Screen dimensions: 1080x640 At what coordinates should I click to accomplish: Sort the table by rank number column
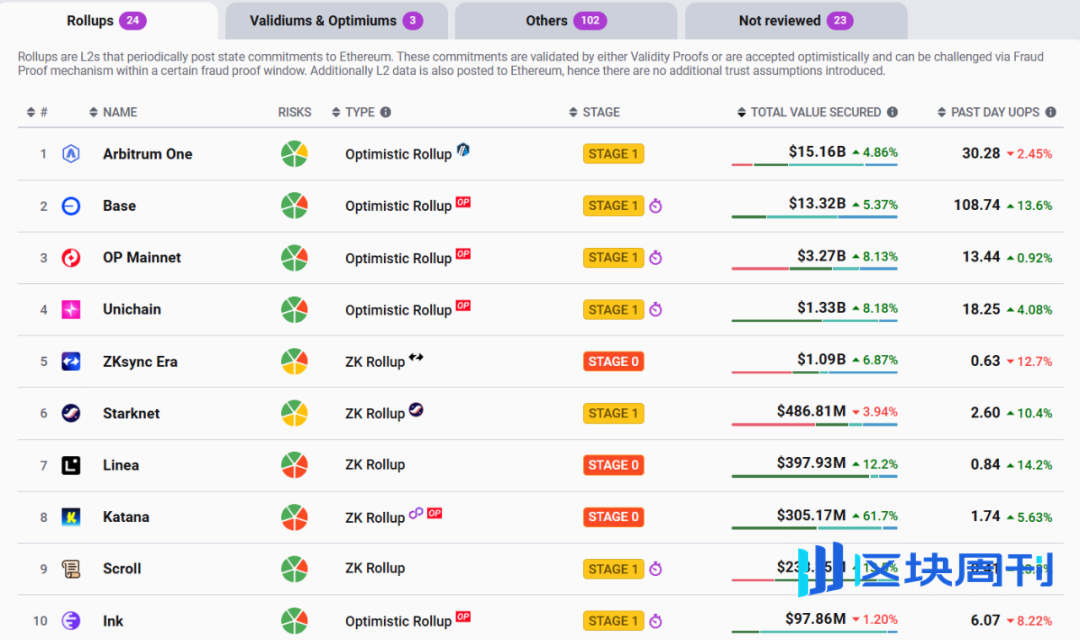(x=37, y=112)
